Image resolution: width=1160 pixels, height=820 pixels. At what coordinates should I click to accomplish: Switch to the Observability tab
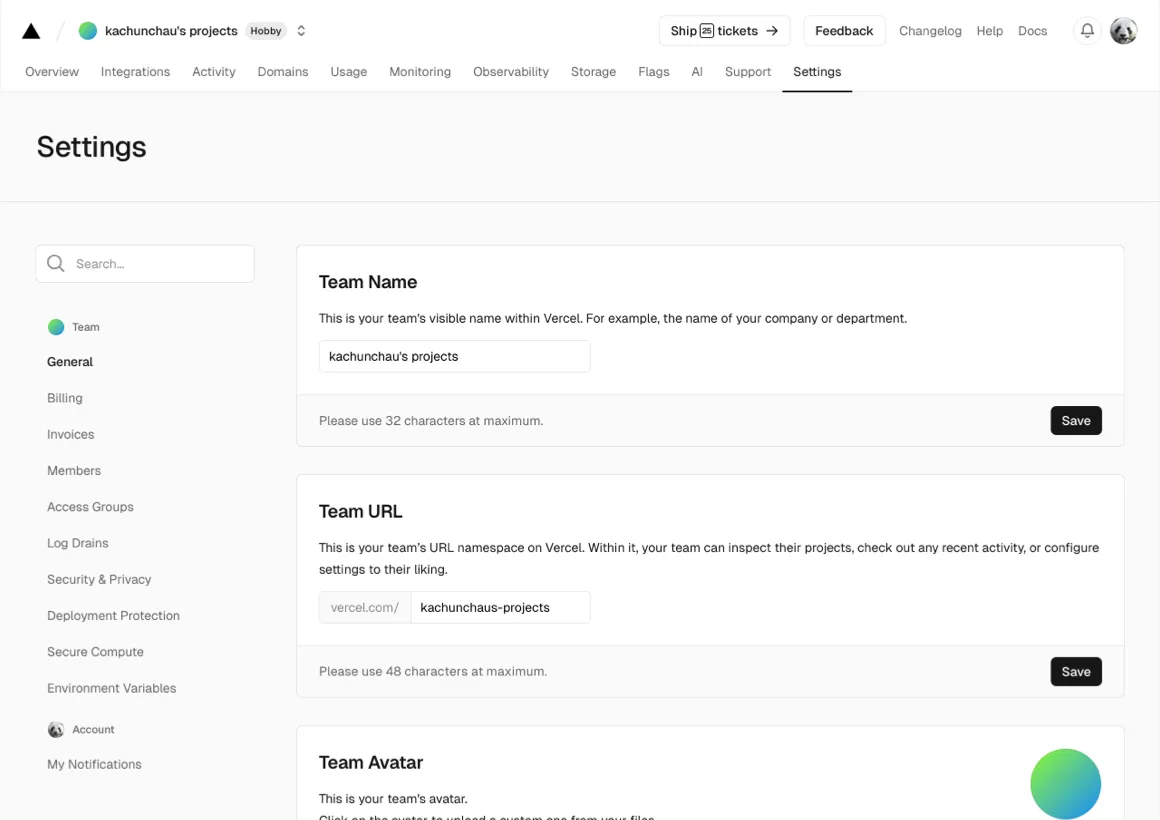click(x=510, y=72)
